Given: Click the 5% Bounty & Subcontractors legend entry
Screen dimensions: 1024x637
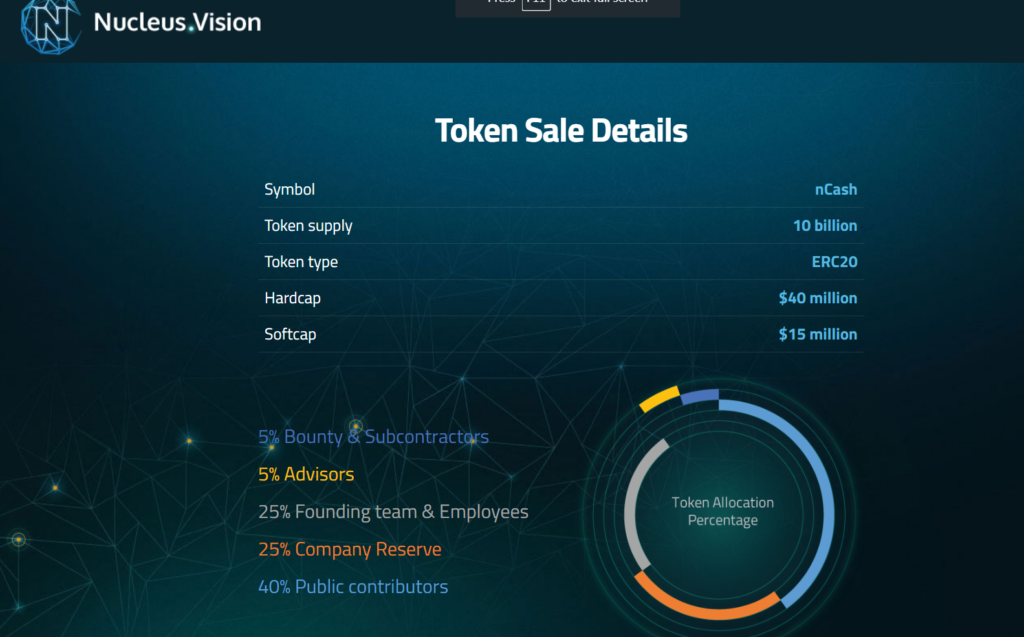Looking at the screenshot, I should [x=374, y=436].
